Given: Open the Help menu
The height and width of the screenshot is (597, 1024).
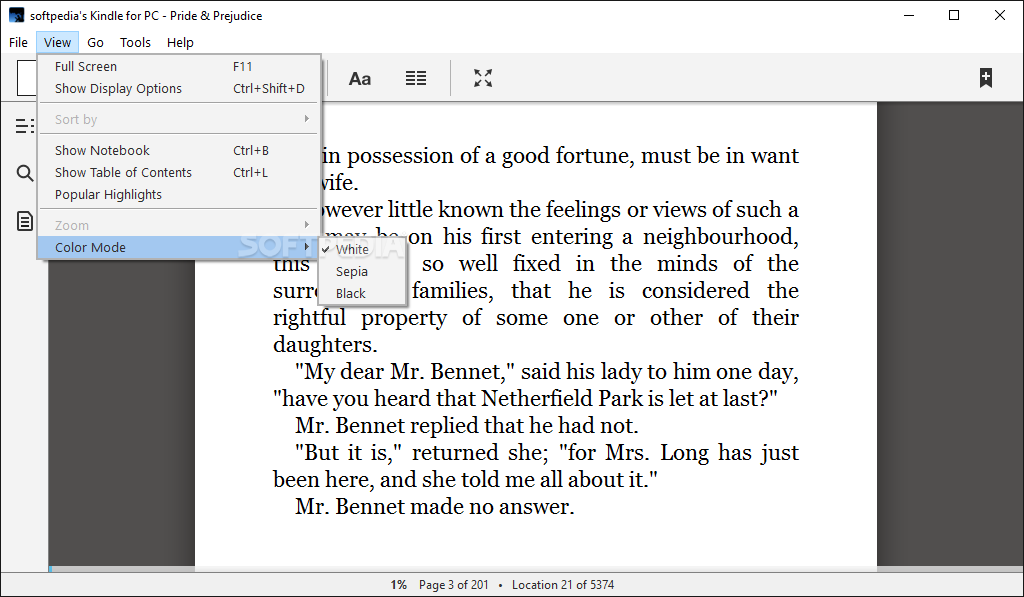Looking at the screenshot, I should click(180, 42).
